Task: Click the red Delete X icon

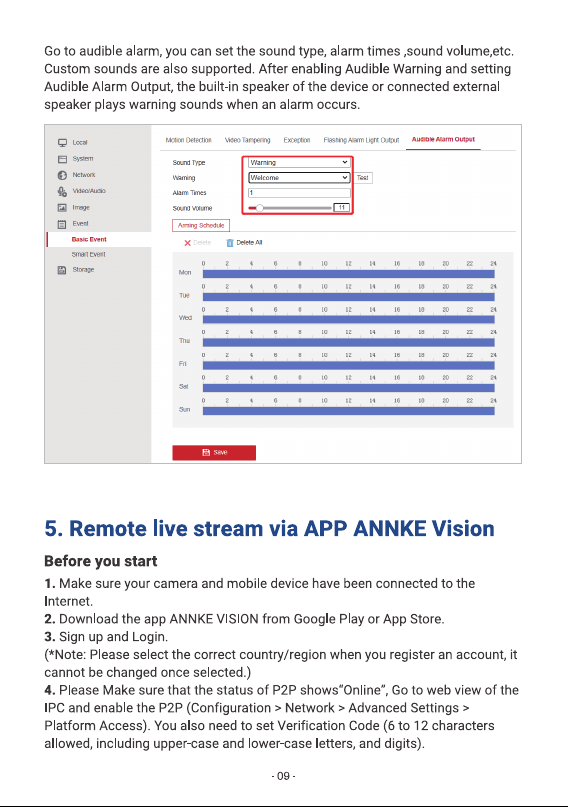Action: point(187,242)
